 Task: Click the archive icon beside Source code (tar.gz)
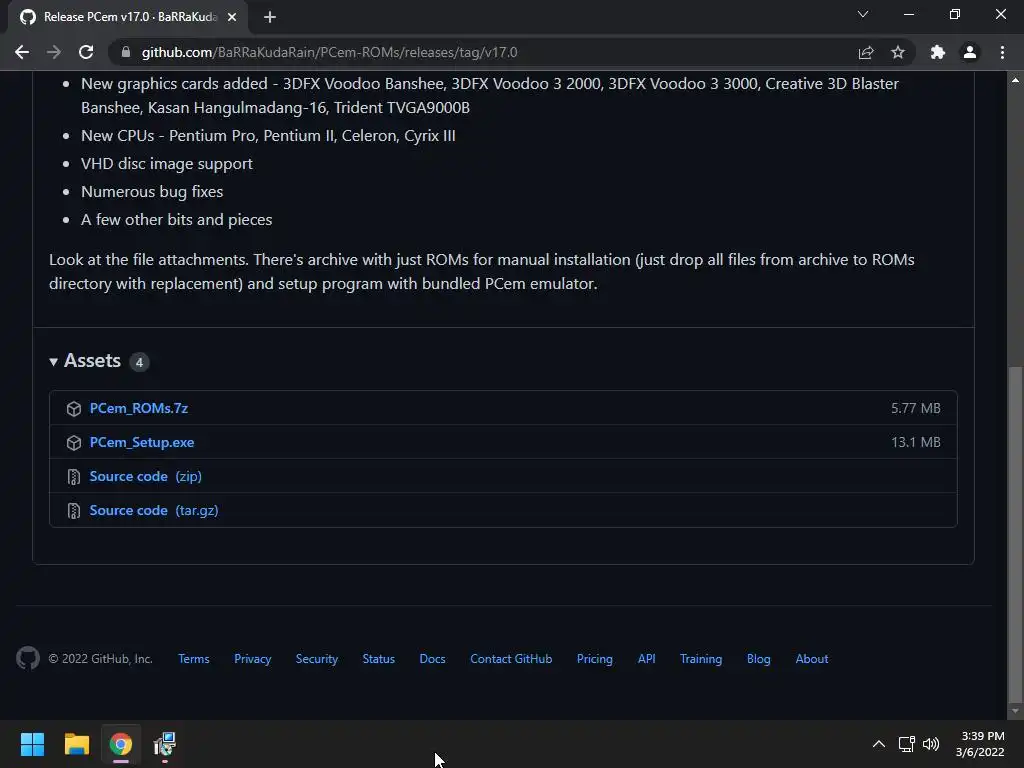click(74, 511)
